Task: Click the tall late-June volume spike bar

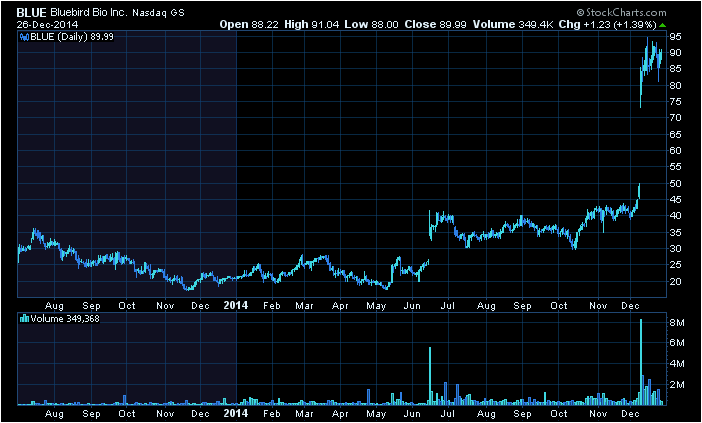Action: coord(430,376)
